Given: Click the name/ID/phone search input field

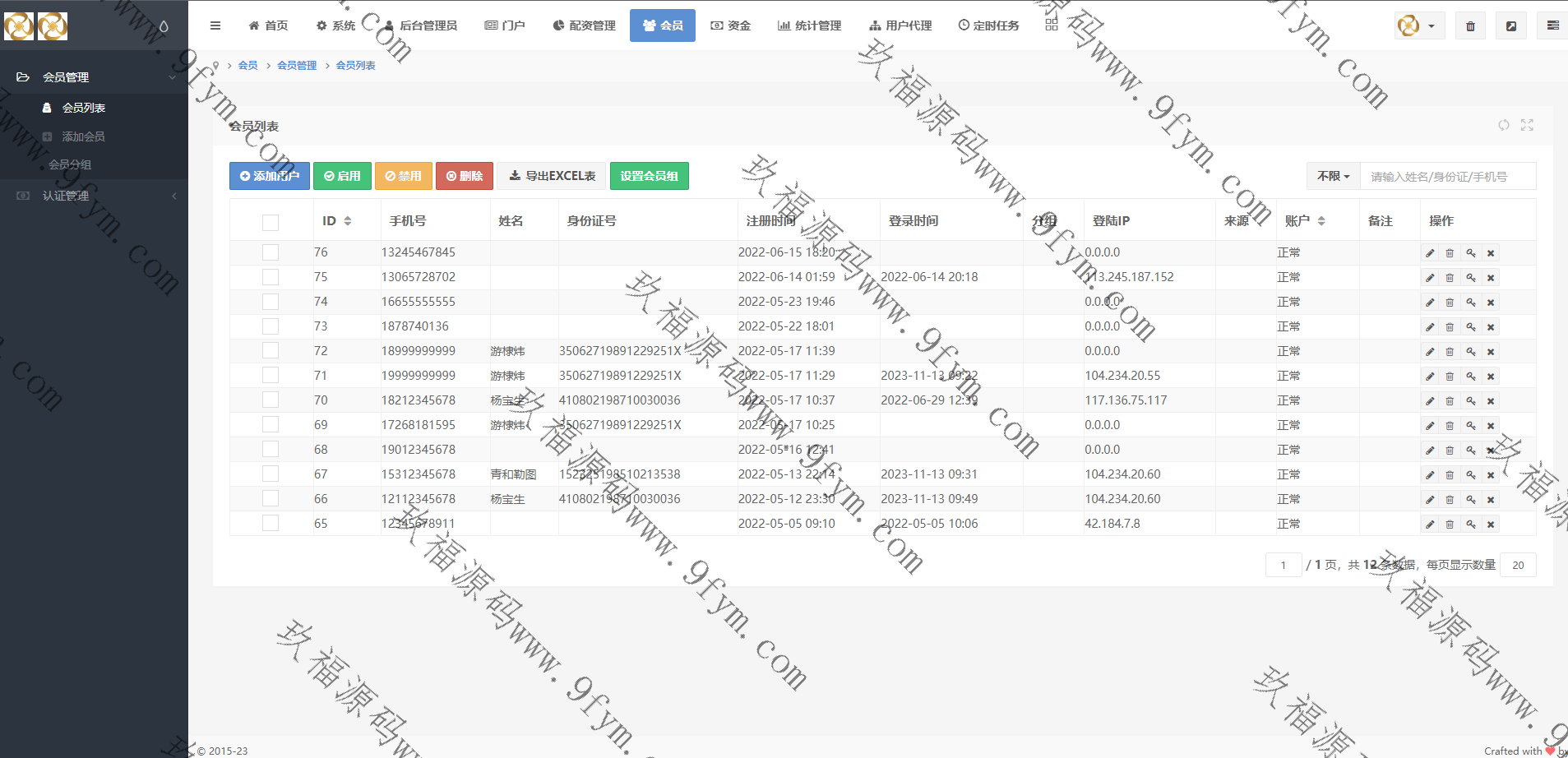Looking at the screenshot, I should (x=1447, y=177).
